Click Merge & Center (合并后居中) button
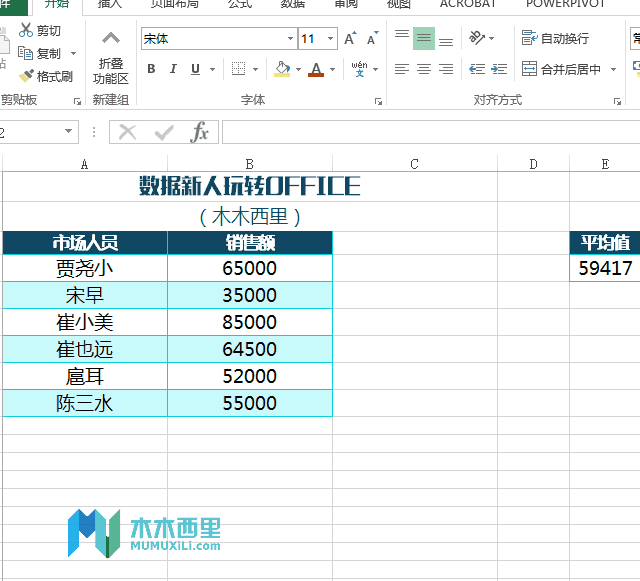This screenshot has height=581, width=640. (x=561, y=69)
